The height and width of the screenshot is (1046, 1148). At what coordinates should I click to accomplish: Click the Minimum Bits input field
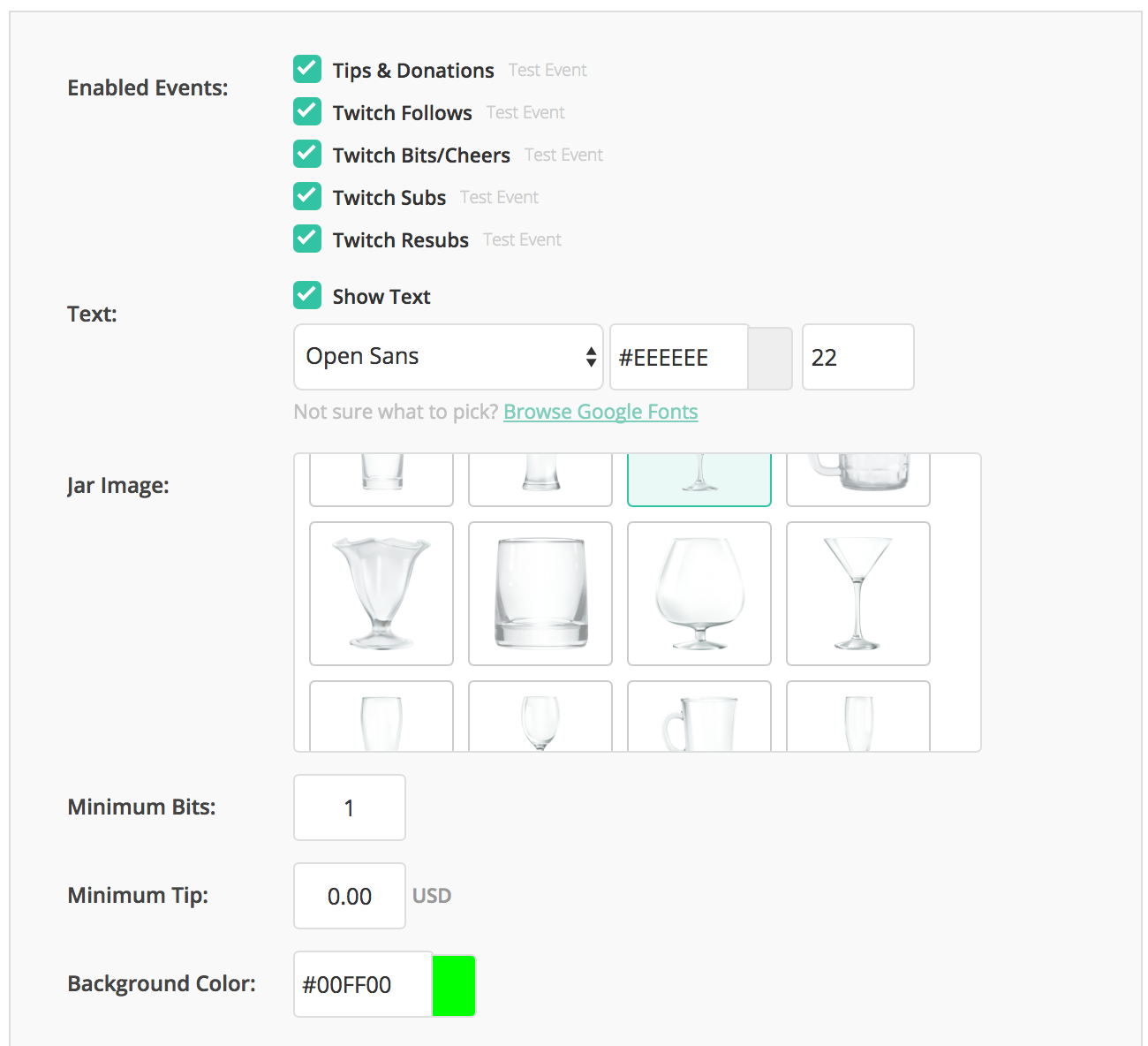(350, 807)
